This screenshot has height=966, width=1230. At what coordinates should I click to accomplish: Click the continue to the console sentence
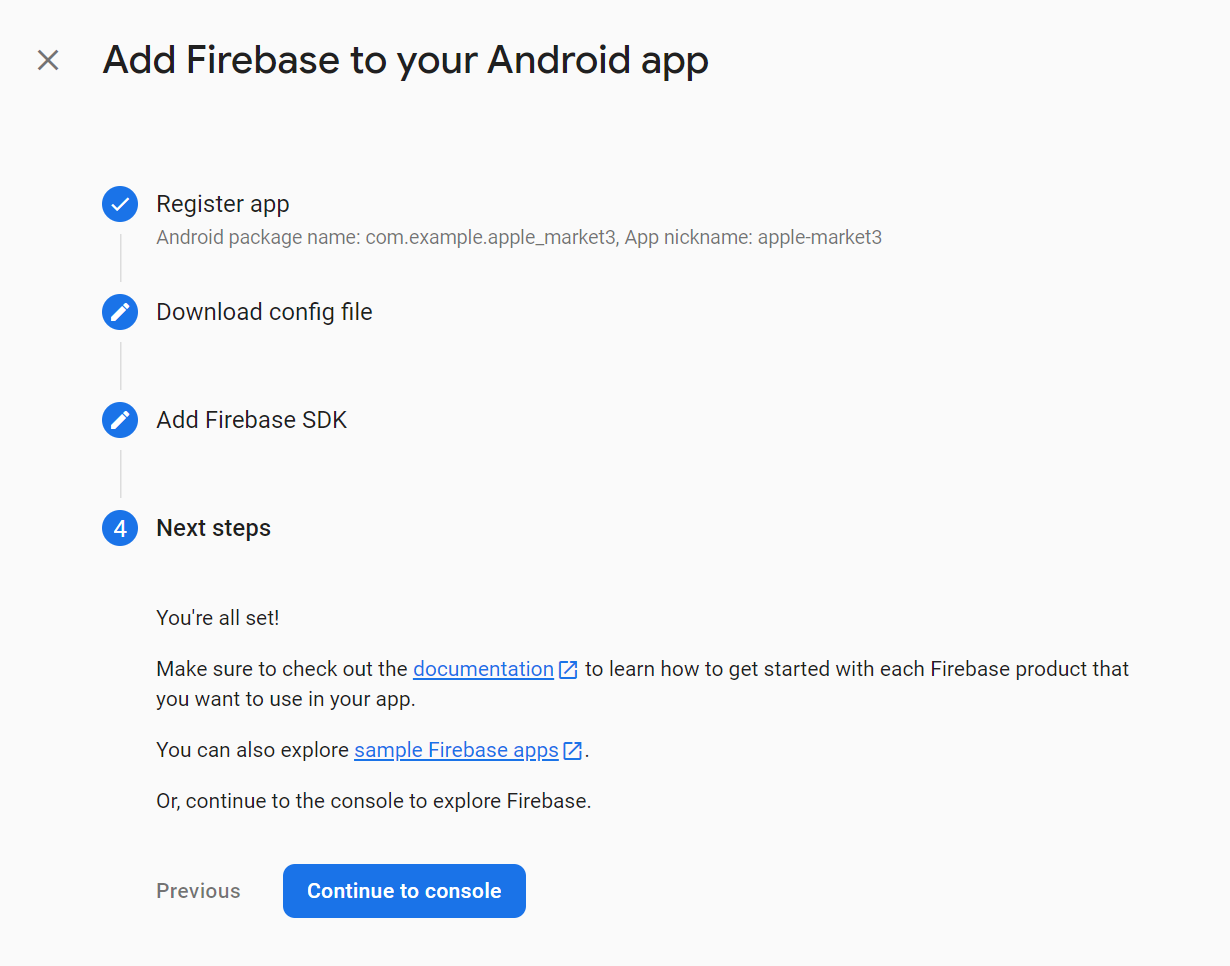point(374,801)
